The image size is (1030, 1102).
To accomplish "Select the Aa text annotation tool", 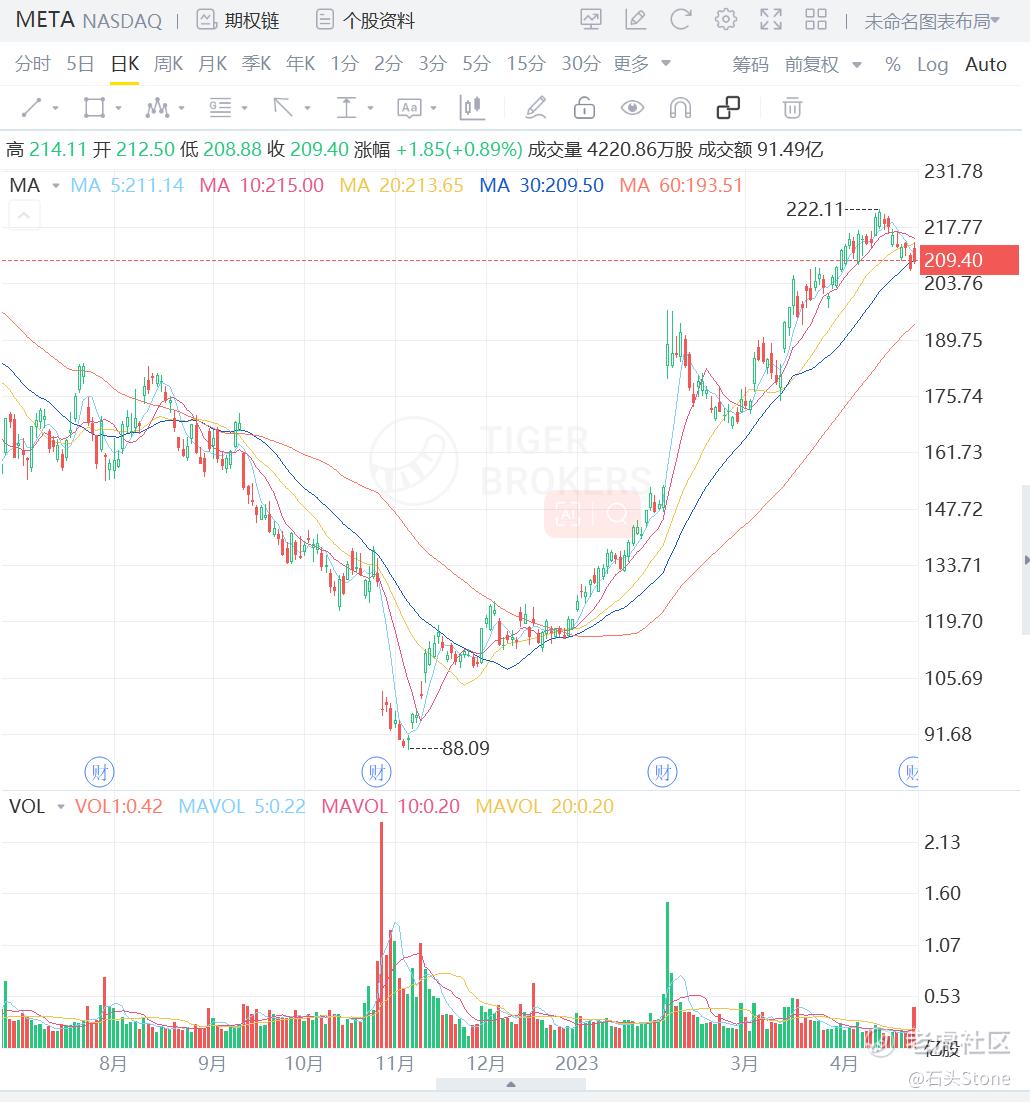I will [409, 108].
